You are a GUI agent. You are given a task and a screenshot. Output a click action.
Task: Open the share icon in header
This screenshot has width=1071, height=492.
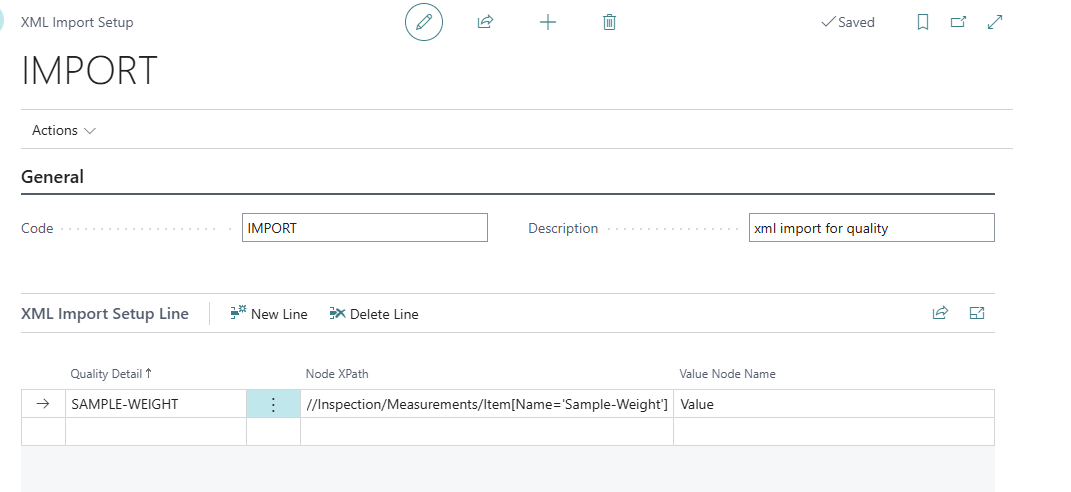coord(485,22)
